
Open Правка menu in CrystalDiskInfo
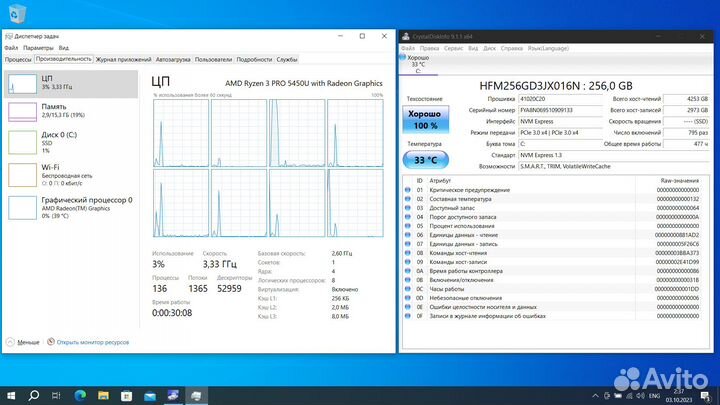coord(429,48)
